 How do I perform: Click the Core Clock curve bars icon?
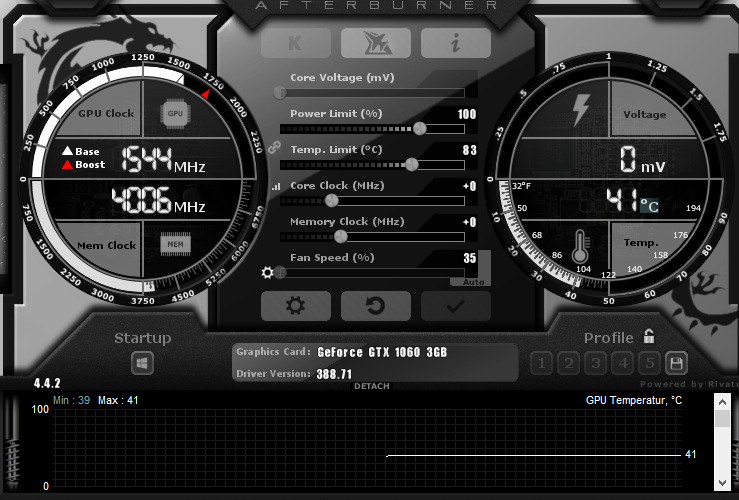[276, 187]
